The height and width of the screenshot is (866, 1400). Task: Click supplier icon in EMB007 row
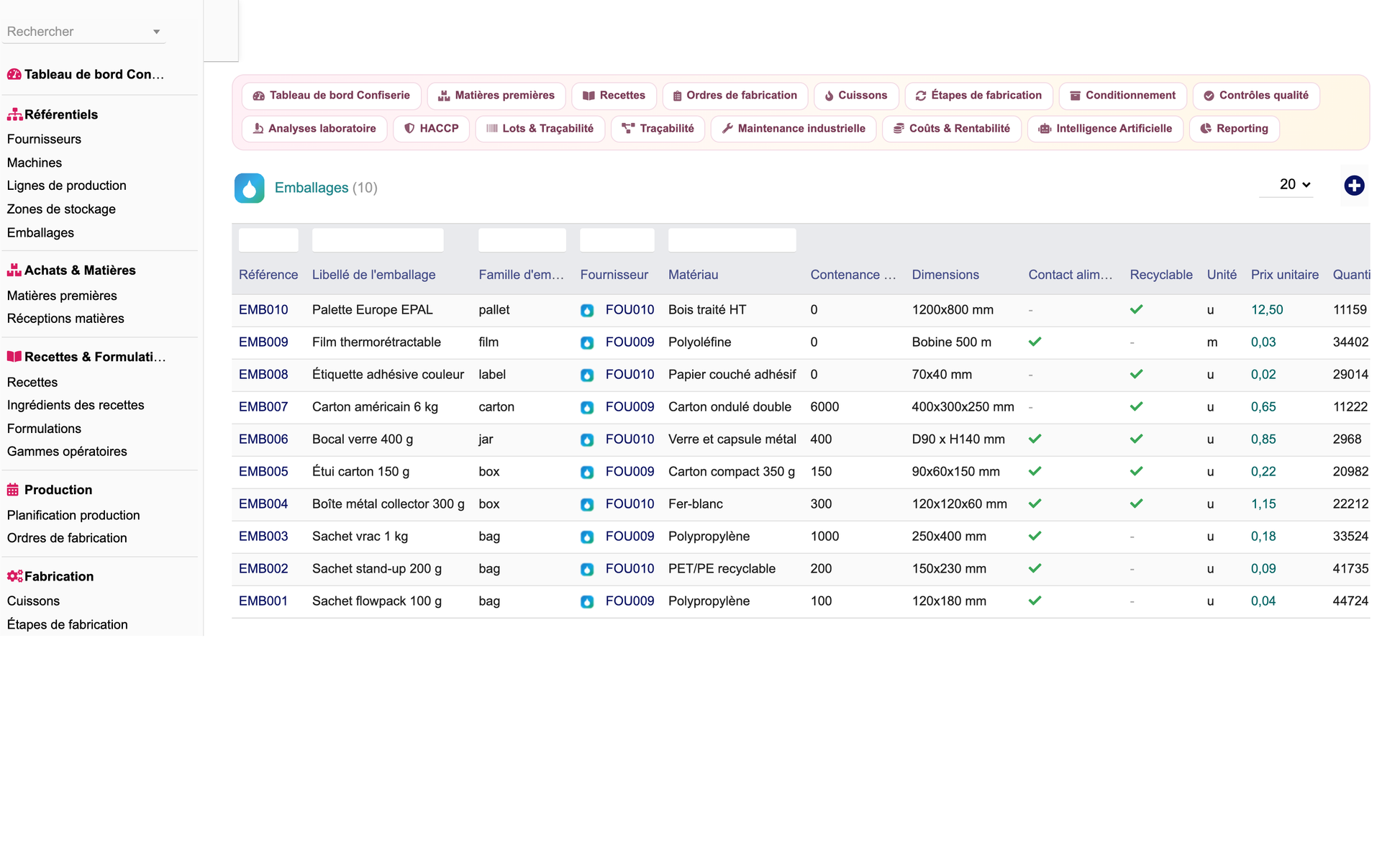(587, 408)
